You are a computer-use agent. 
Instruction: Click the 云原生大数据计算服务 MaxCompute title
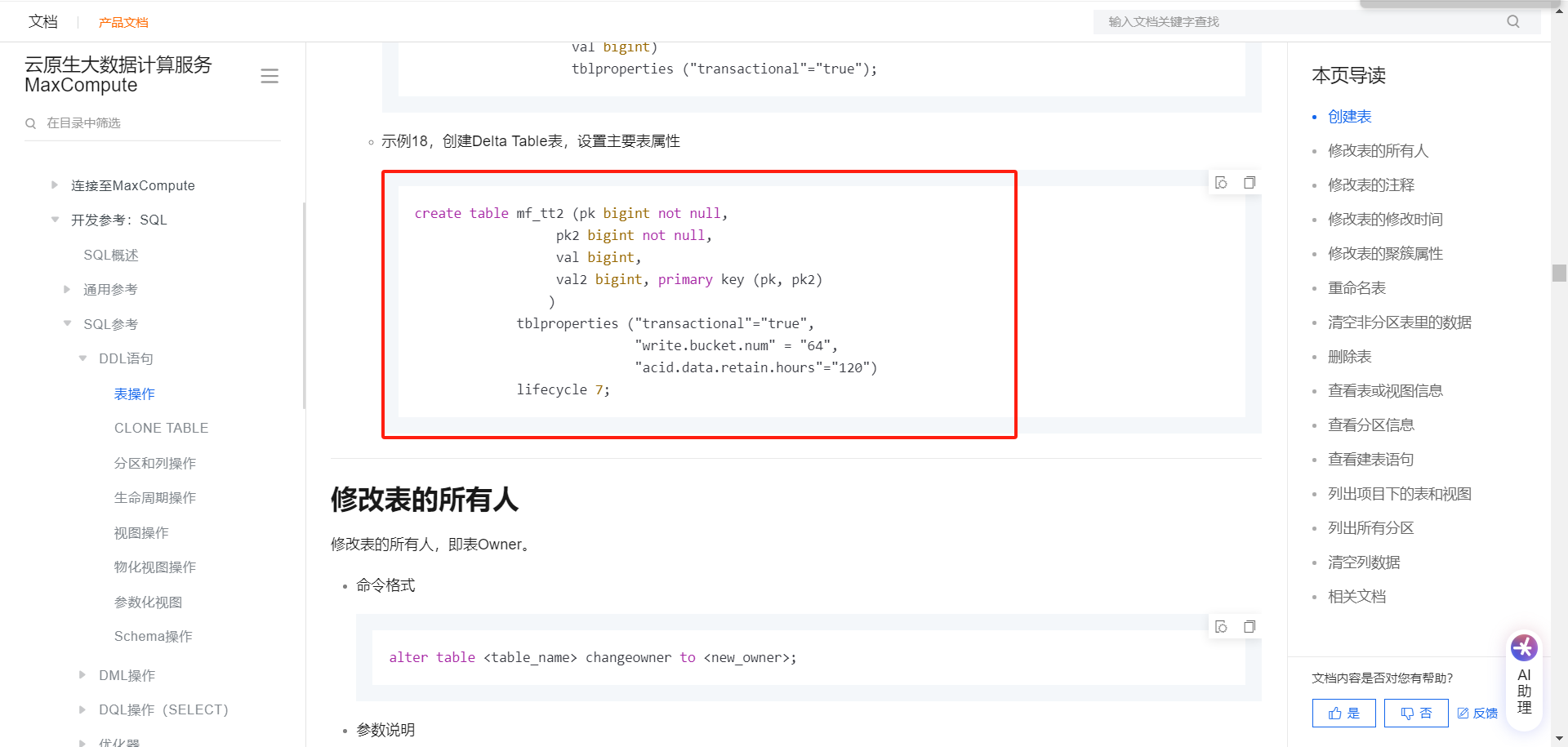tap(118, 75)
